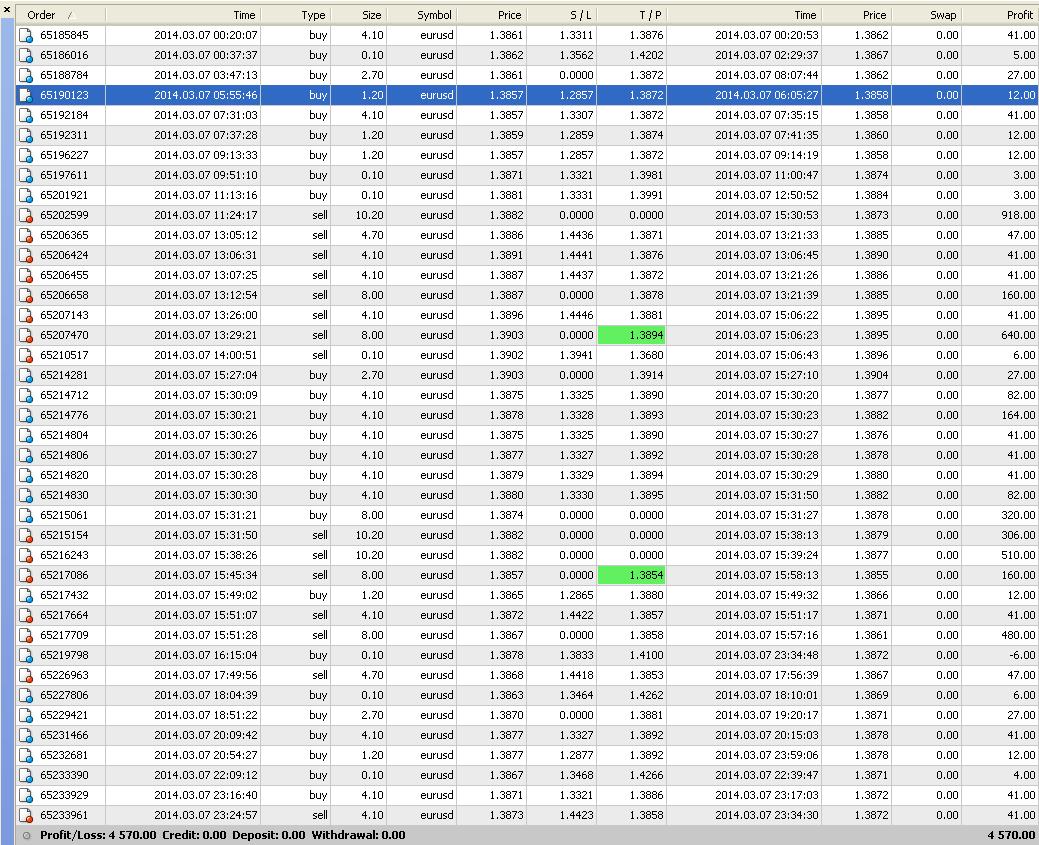Click the sell order icon for 65233961

[x=26, y=815]
